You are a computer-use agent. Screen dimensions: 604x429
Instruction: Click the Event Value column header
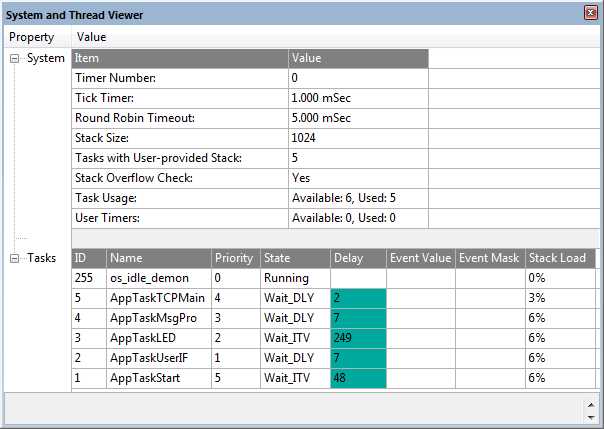coord(421,258)
